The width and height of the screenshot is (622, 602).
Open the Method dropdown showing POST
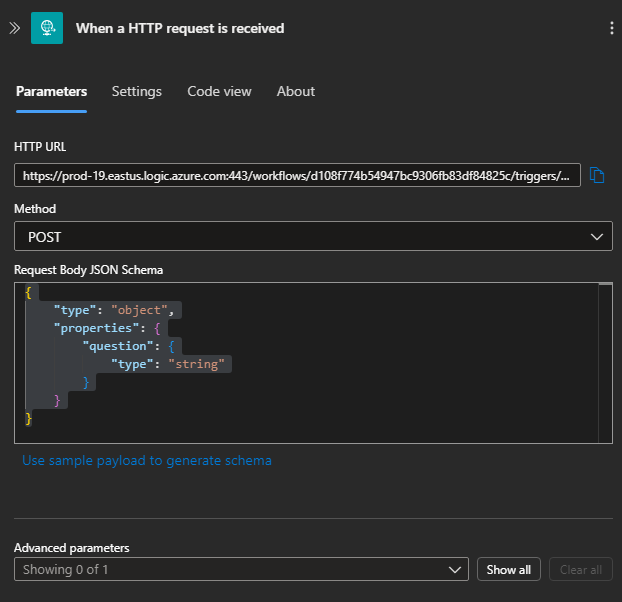pyautogui.click(x=313, y=236)
